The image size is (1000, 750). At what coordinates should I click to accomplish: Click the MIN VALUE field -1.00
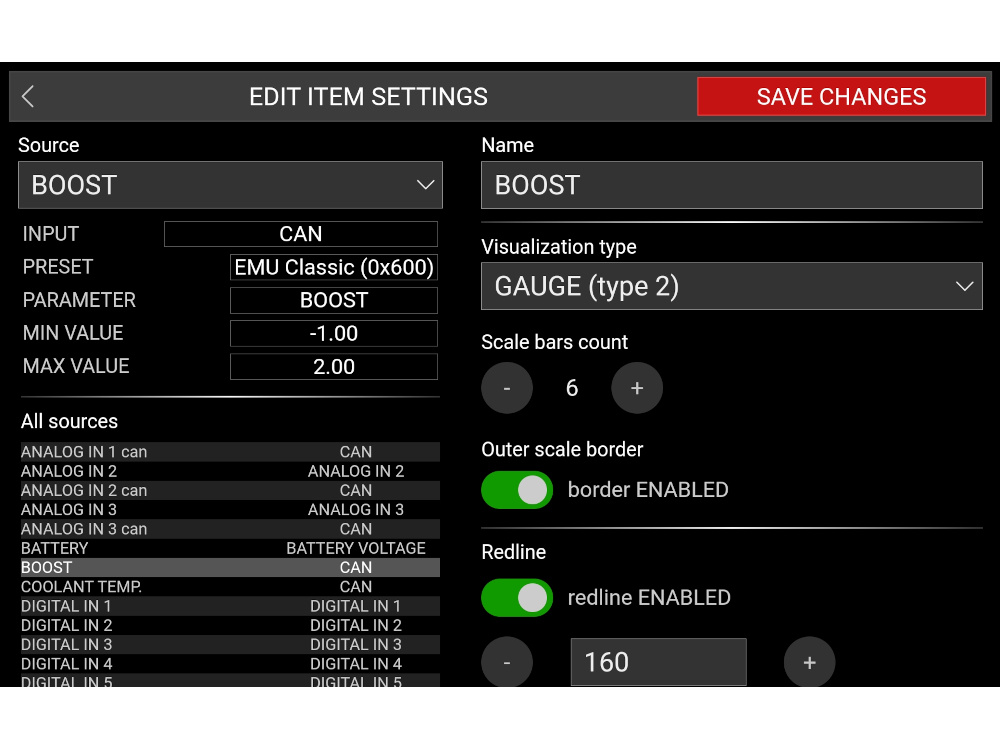point(334,334)
